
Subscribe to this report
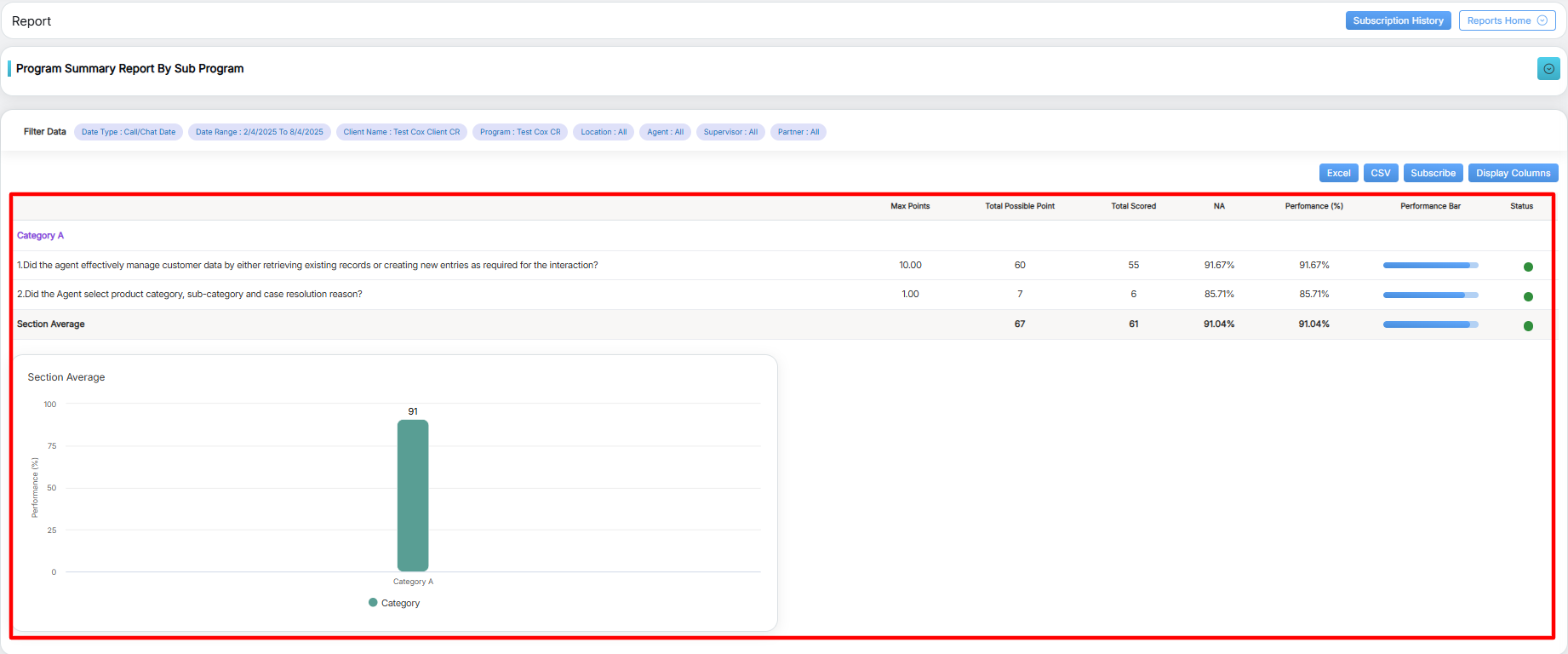pyautogui.click(x=1433, y=173)
